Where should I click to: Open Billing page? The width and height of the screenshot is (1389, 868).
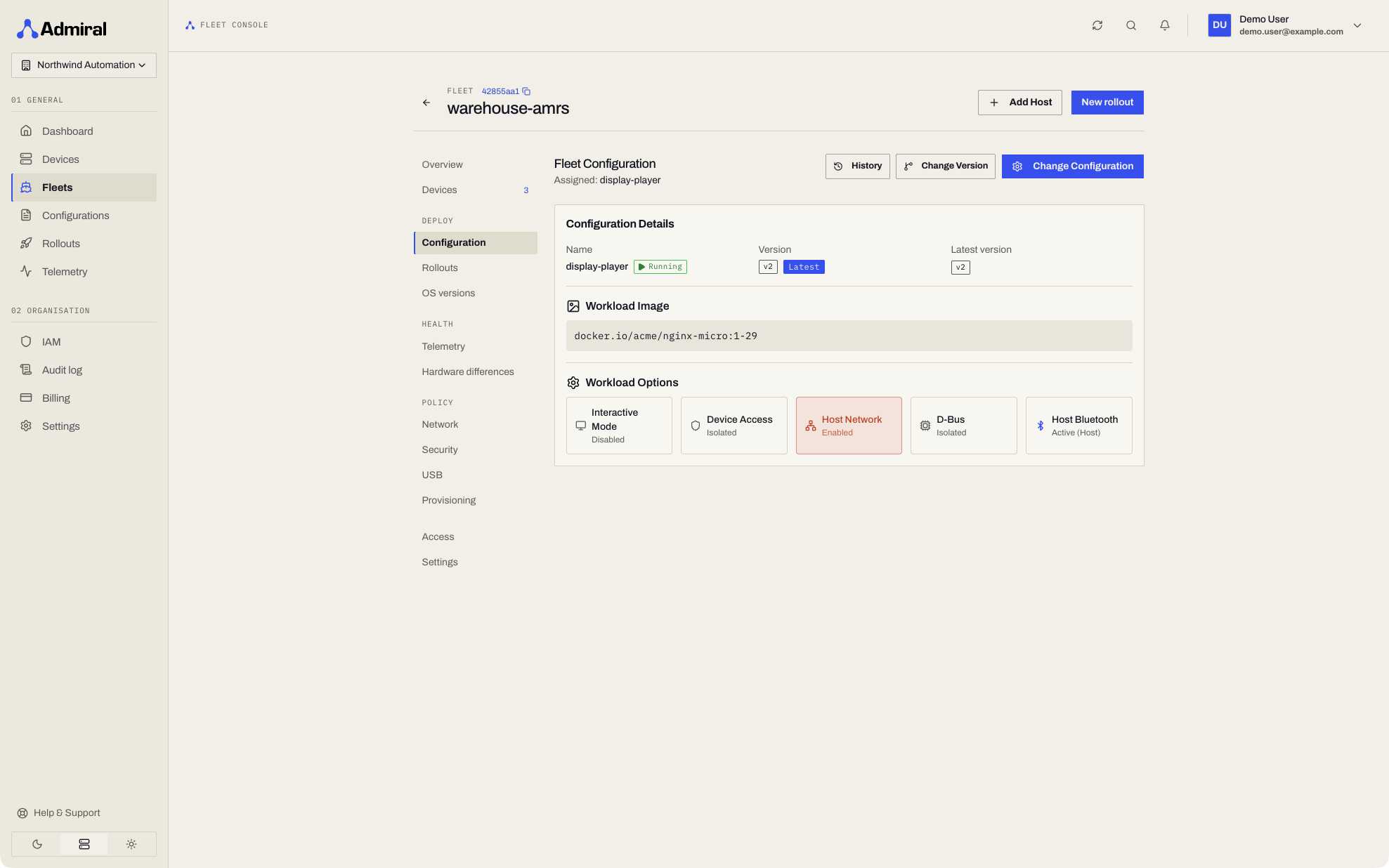tap(84, 398)
